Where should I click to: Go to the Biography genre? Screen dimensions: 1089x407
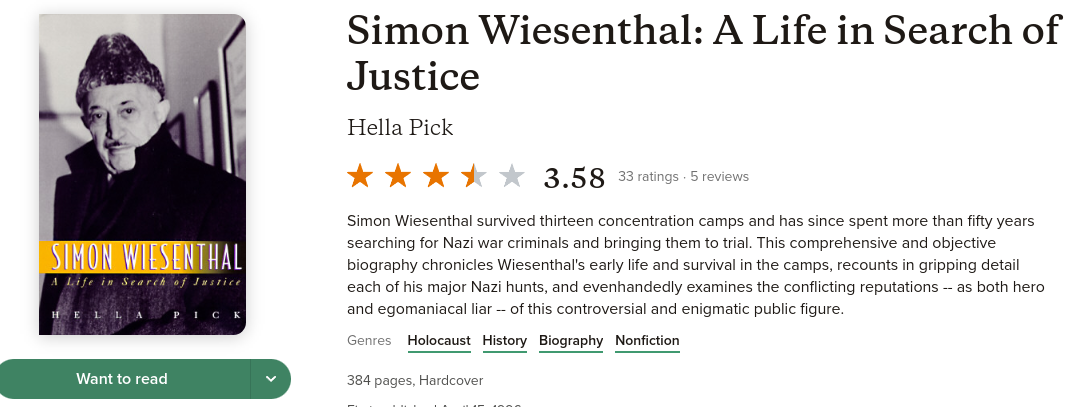pos(571,341)
